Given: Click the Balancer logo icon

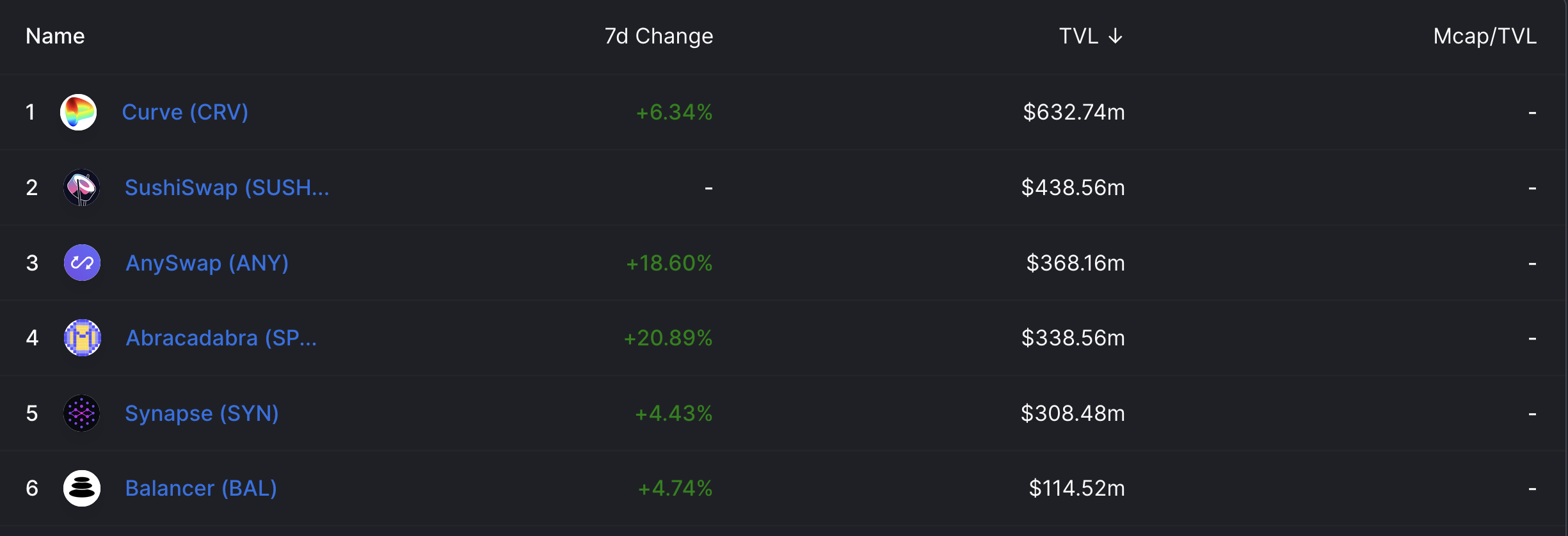Looking at the screenshot, I should [x=82, y=489].
